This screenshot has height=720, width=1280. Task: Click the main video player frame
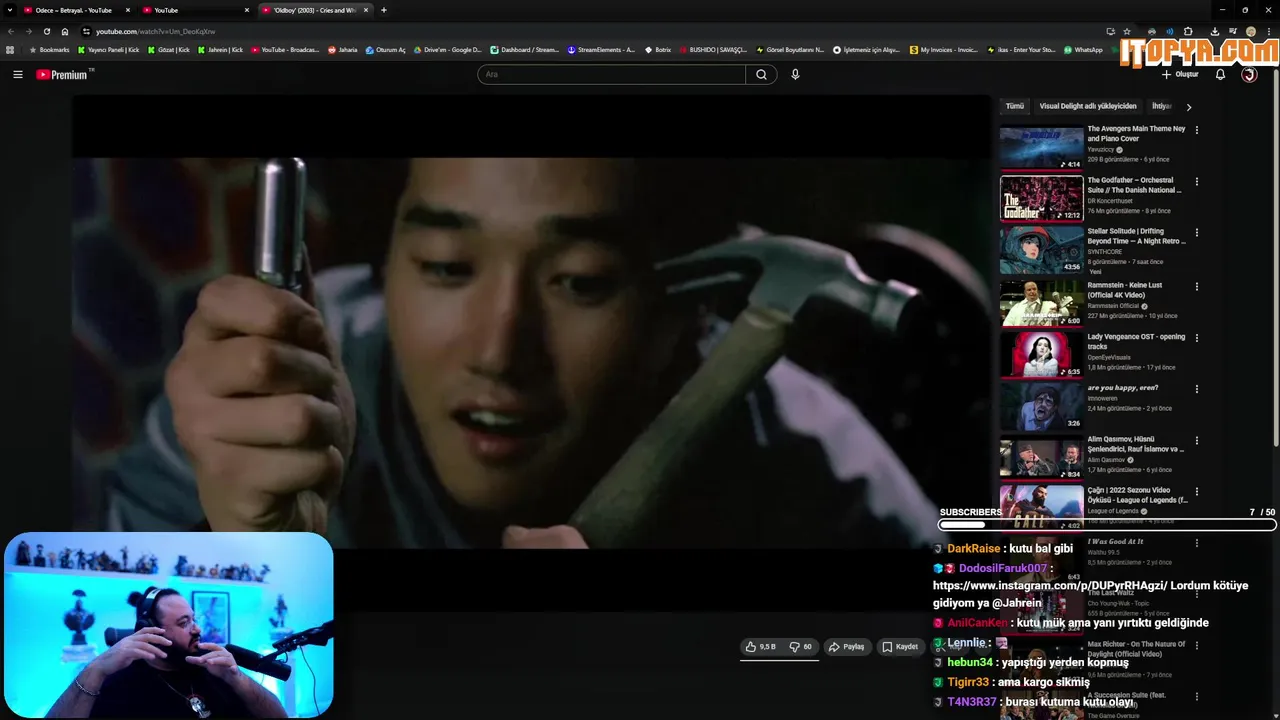tap(532, 352)
